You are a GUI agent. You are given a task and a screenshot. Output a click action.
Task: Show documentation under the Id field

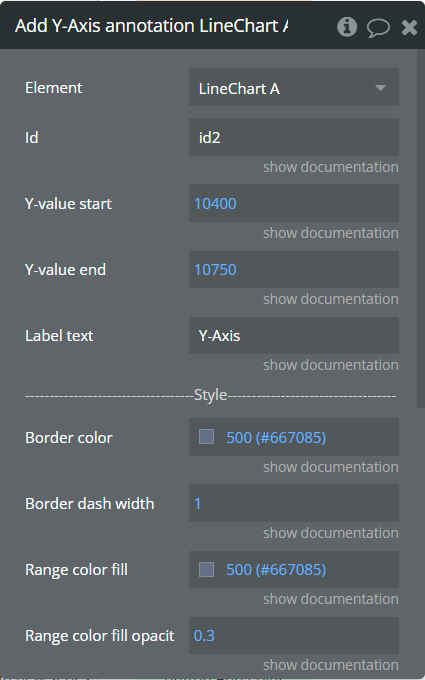[x=330, y=167]
